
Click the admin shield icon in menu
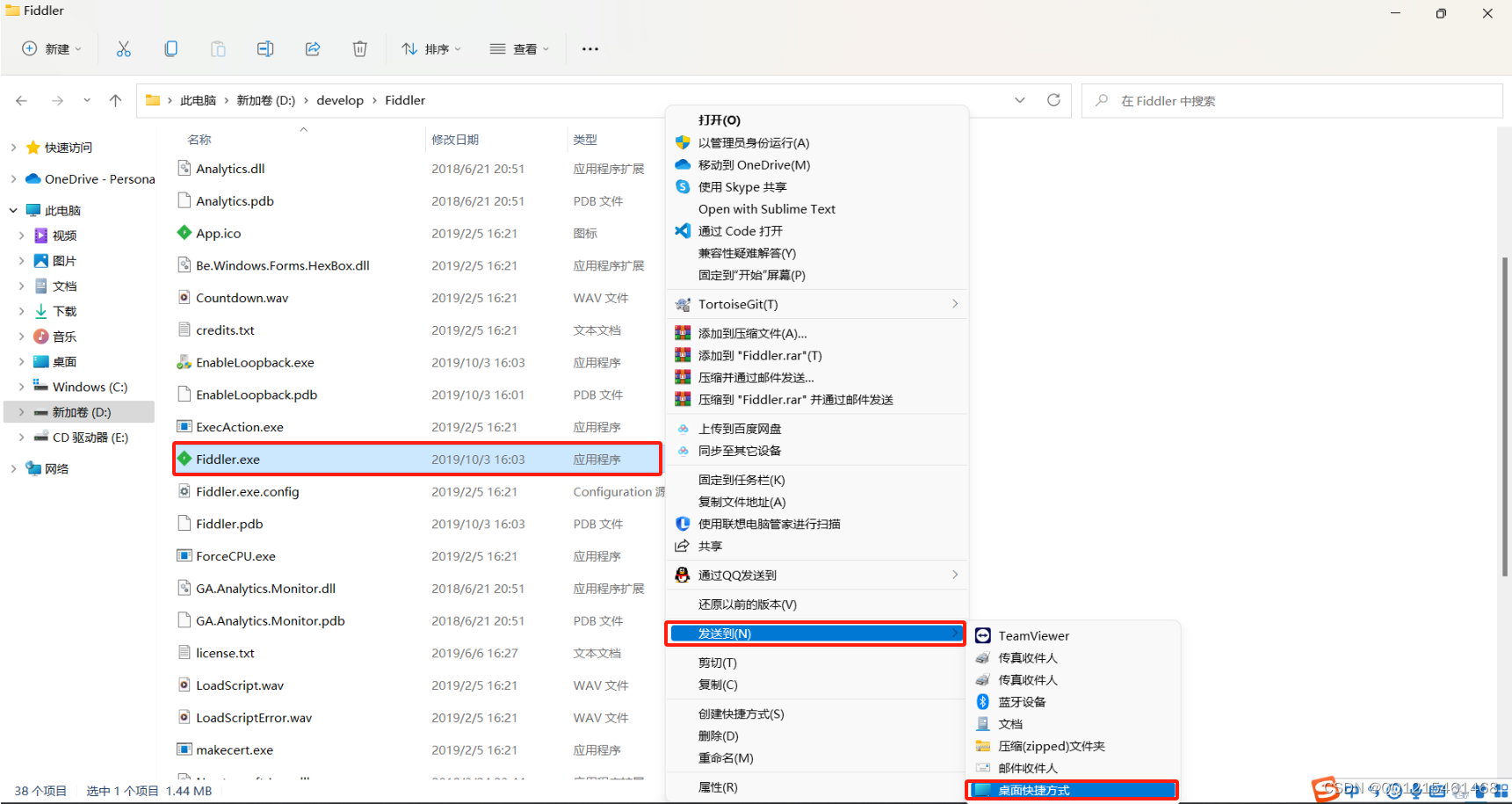pyautogui.click(x=683, y=142)
